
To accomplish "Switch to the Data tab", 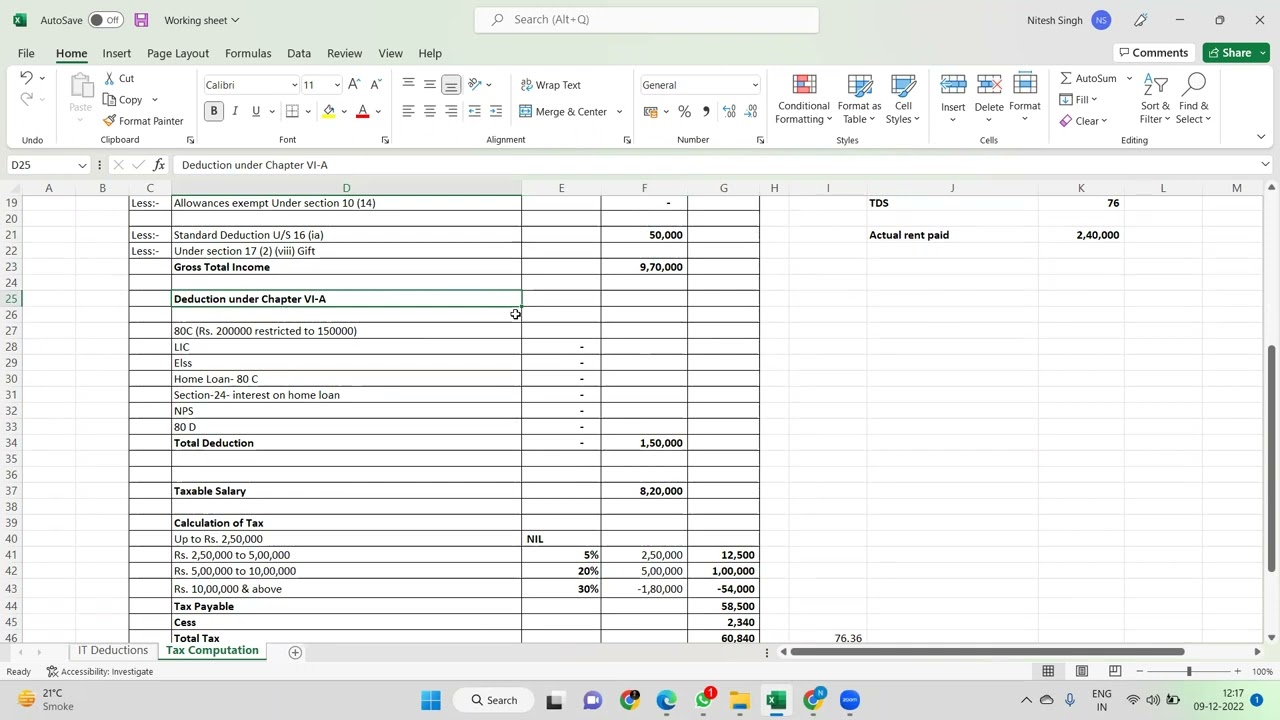I will point(299,53).
